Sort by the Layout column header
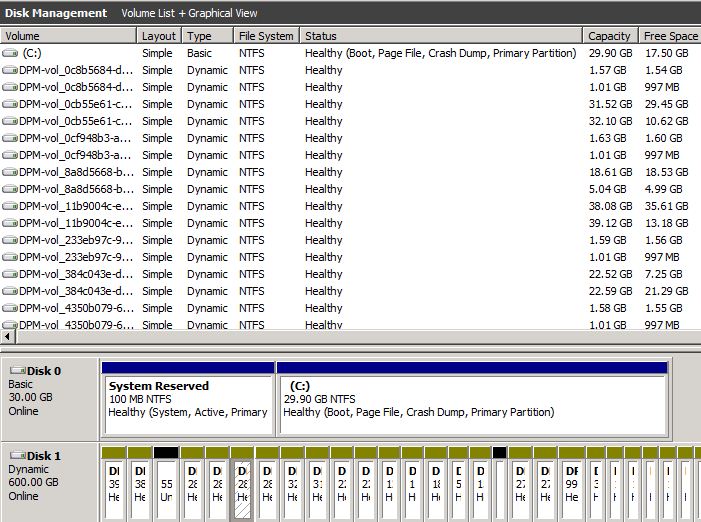The image size is (701, 522). click(159, 36)
